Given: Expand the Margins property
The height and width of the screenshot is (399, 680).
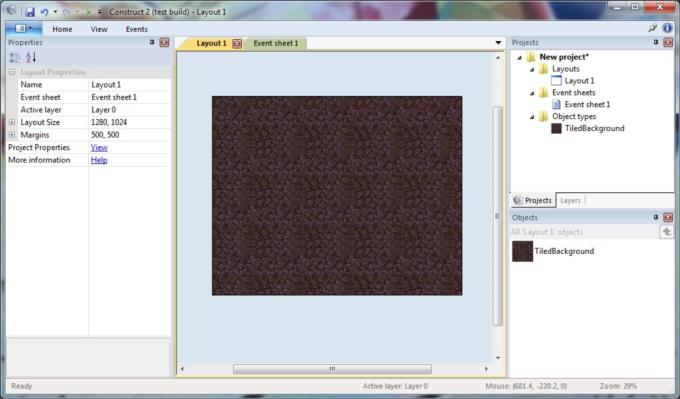Looking at the screenshot, I should [12, 135].
